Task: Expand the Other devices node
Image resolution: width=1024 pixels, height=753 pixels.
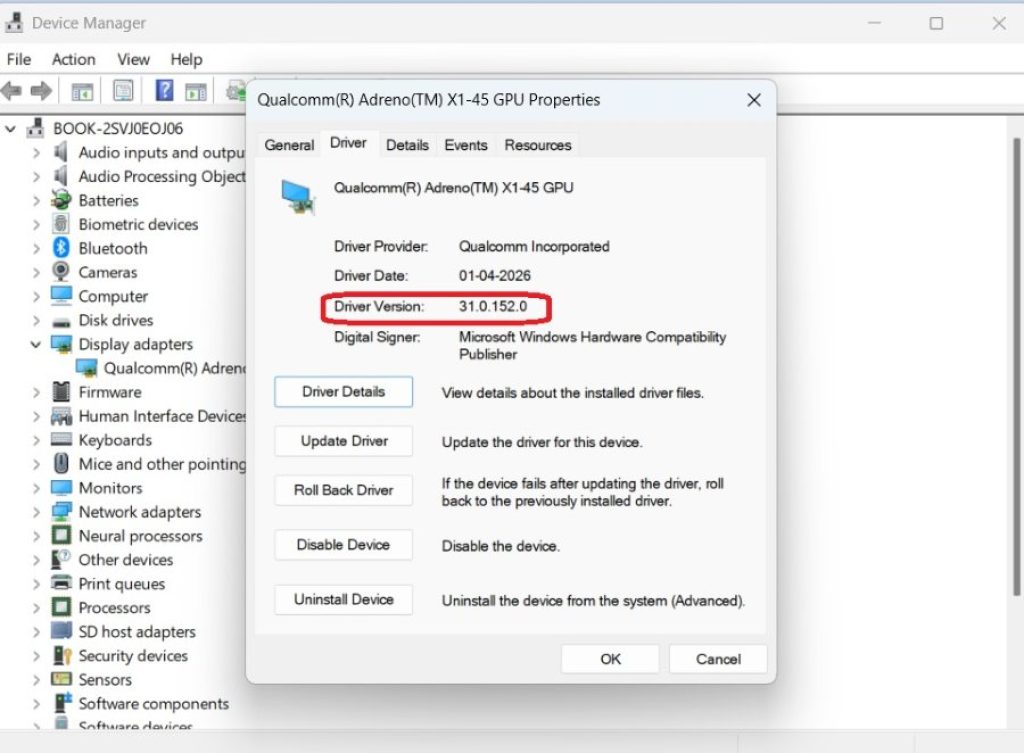Action: tap(37, 560)
